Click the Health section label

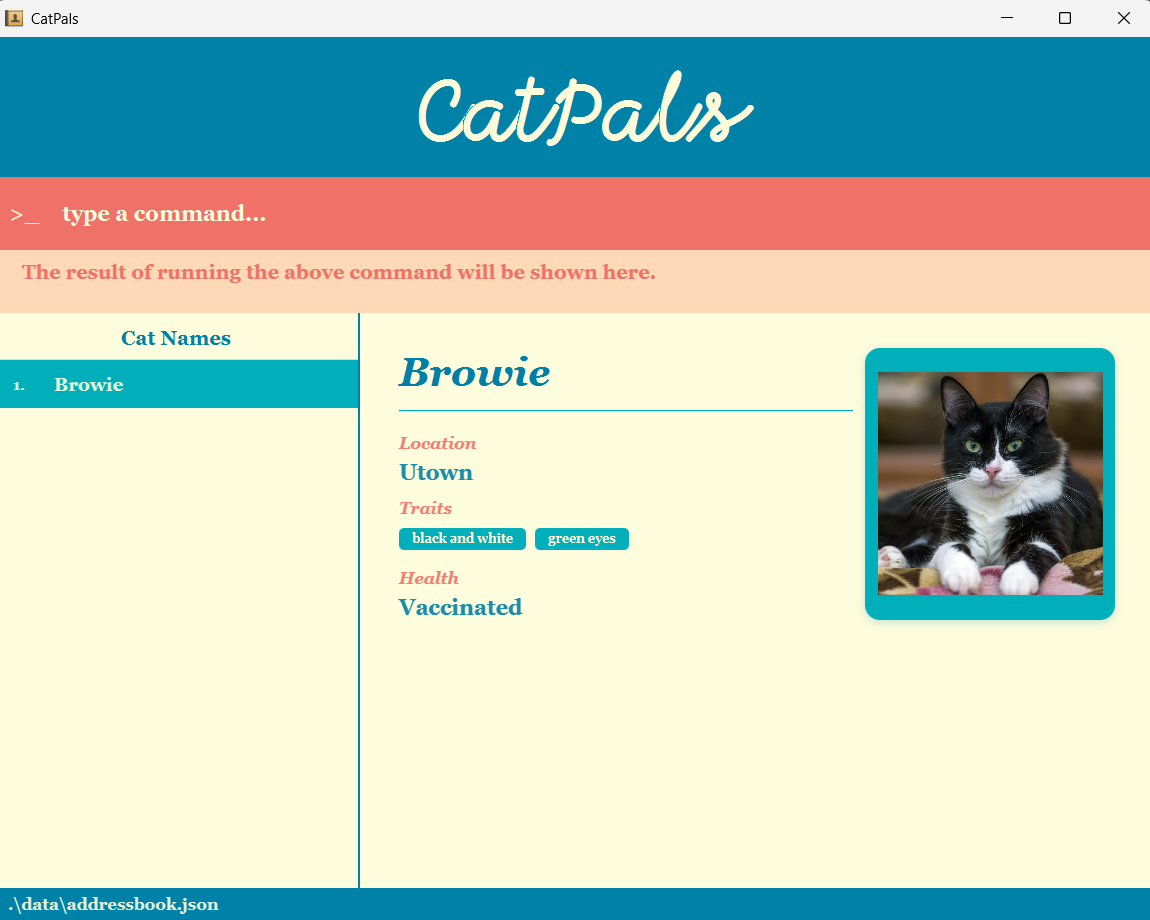428,577
